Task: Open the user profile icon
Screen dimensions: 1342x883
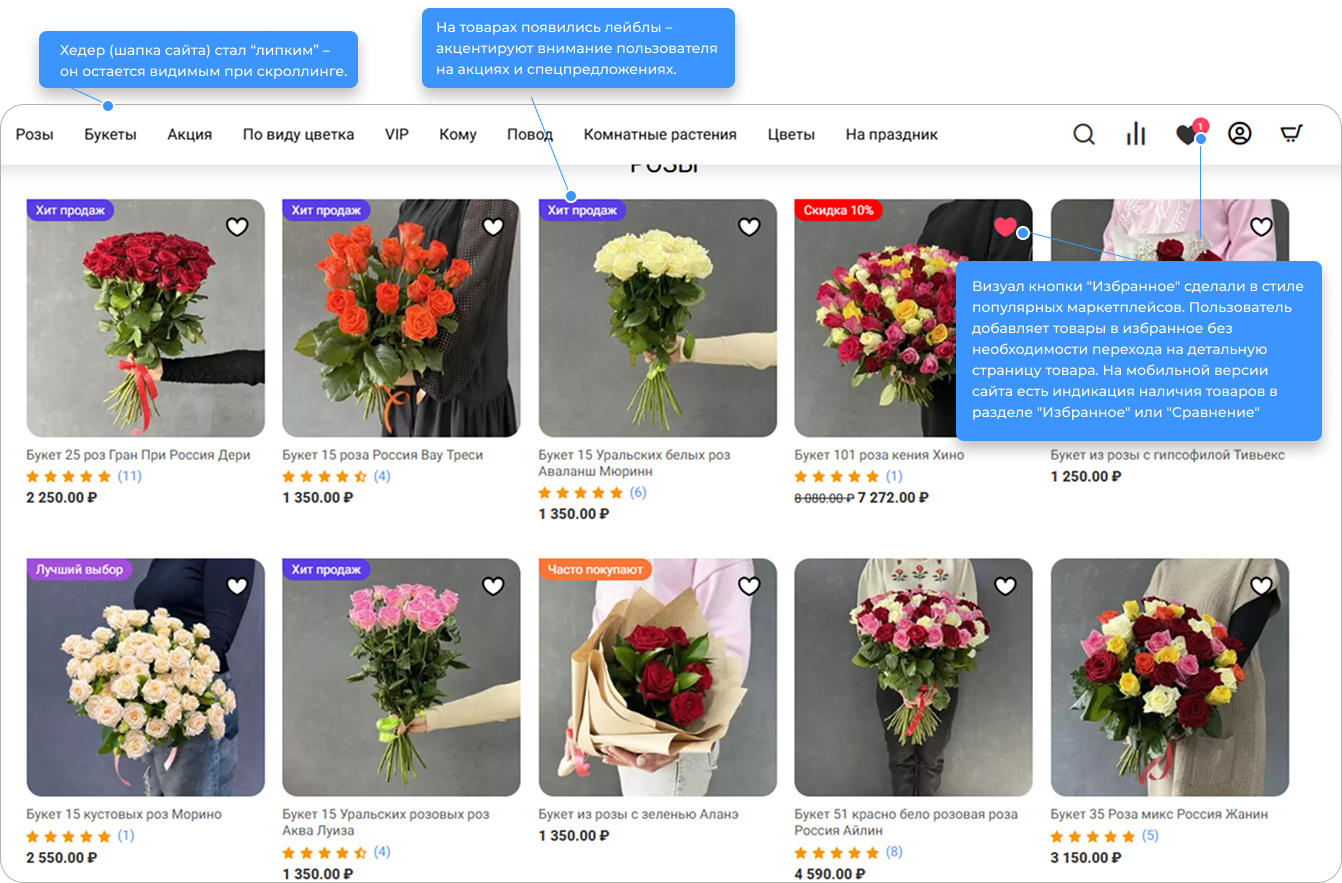Action: (x=1240, y=134)
